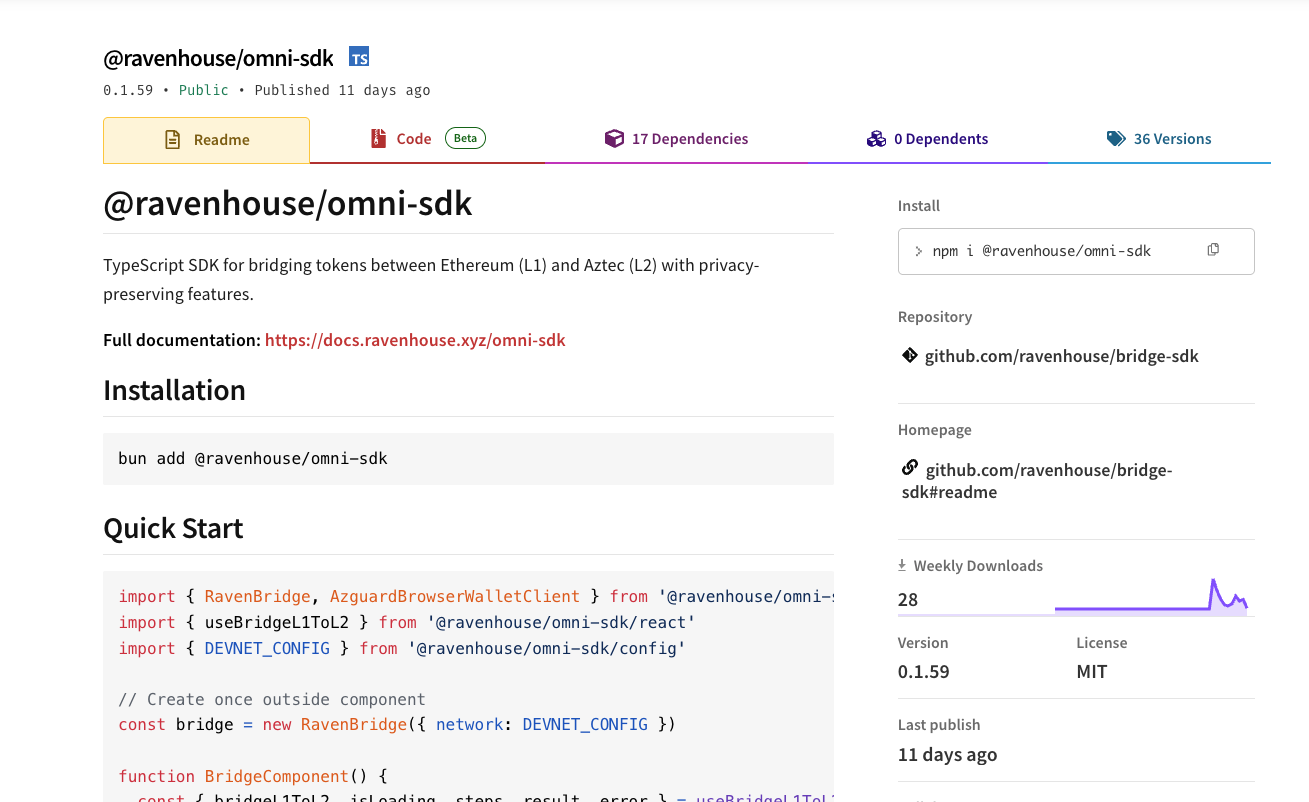
Task: Click the dependencies box icon
Action: coord(614,138)
